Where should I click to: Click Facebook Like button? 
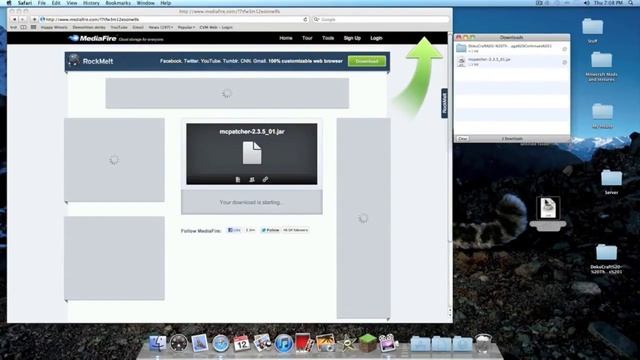click(x=234, y=230)
